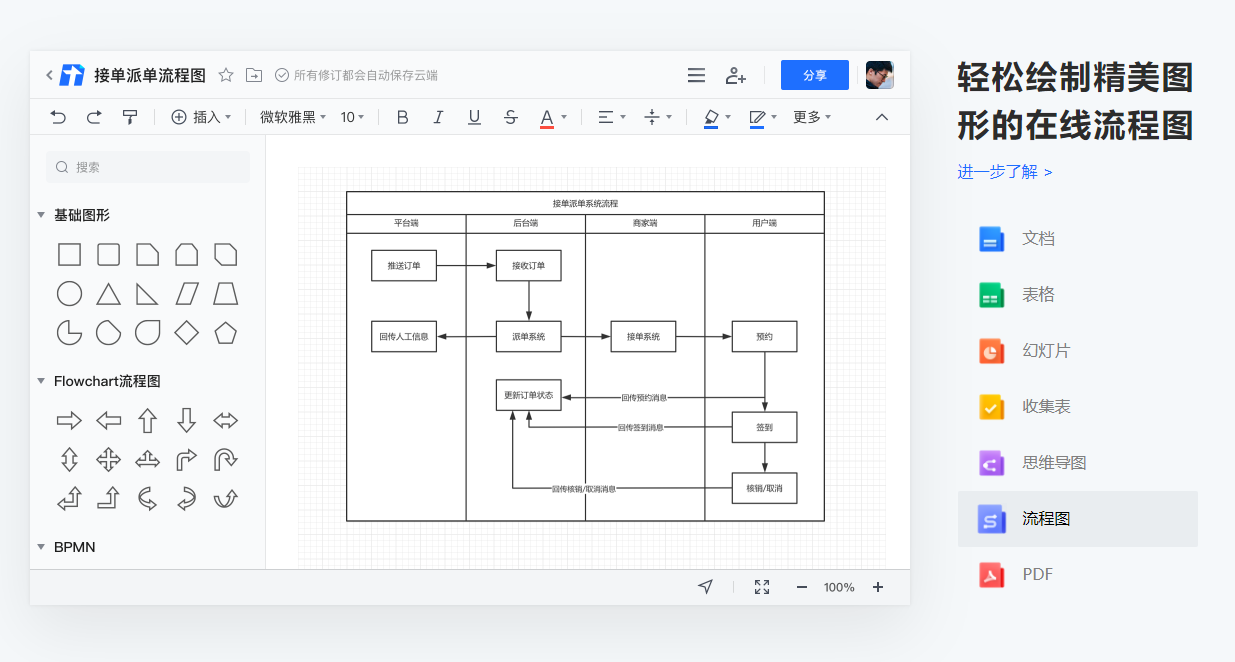Open the font size 10 dropdown
The image size is (1235, 662).
350,117
